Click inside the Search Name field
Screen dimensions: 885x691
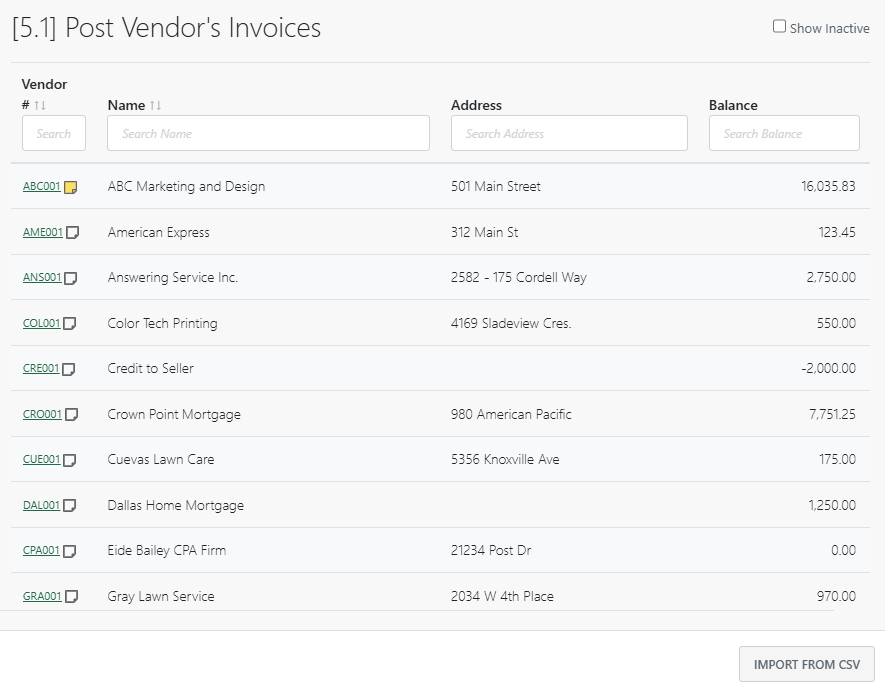pyautogui.click(x=268, y=132)
